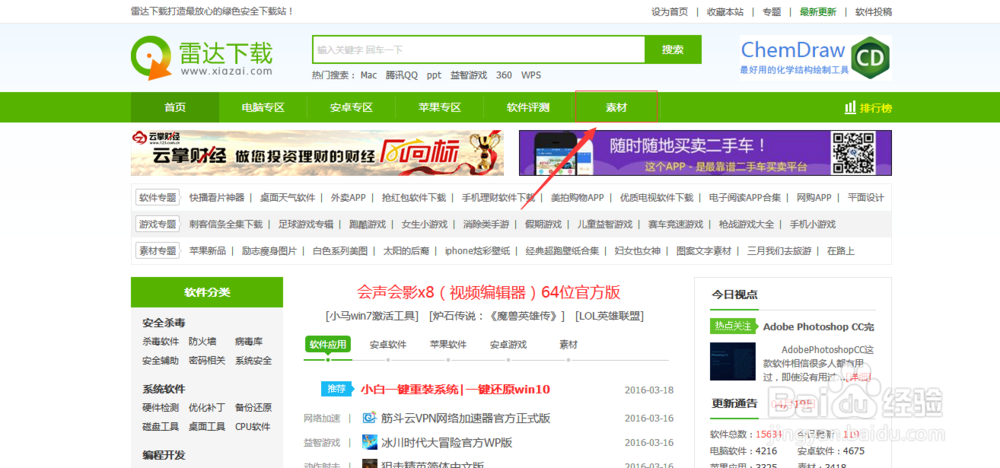Open the 排行榜 ranking chart icon
This screenshot has height=468, width=1000.
pos(850,107)
